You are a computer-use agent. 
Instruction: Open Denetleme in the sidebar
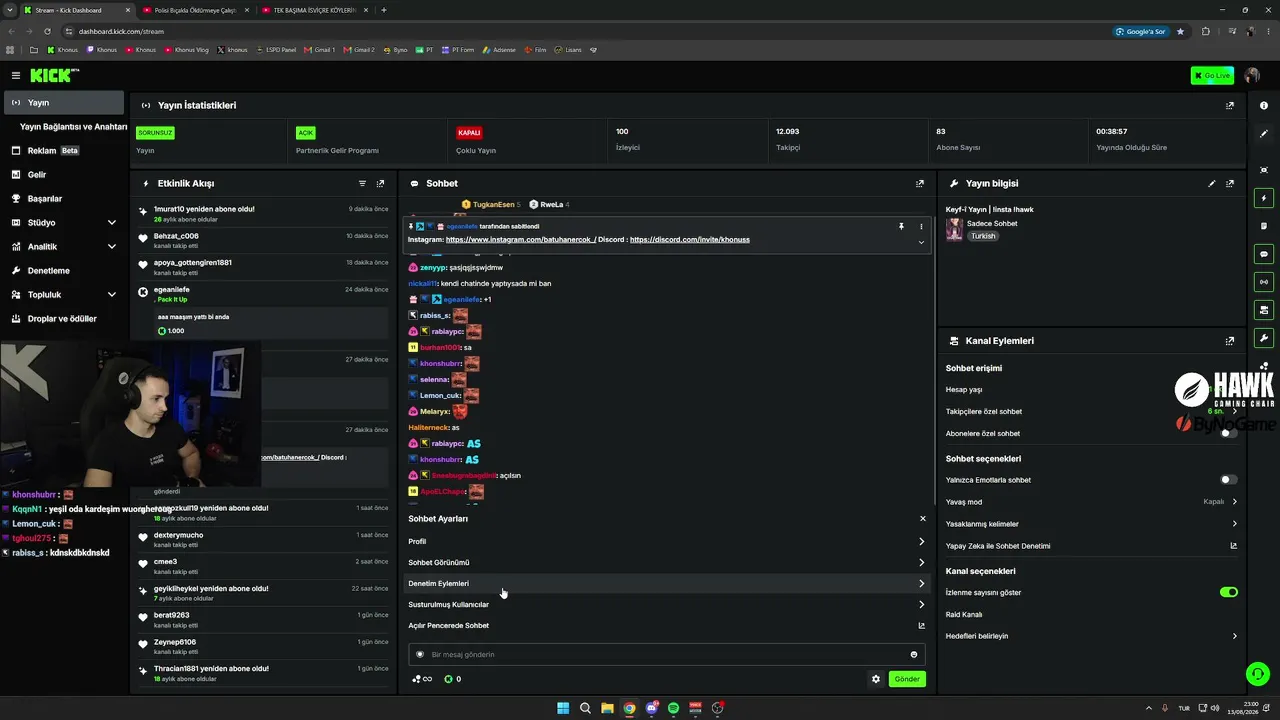(63, 271)
